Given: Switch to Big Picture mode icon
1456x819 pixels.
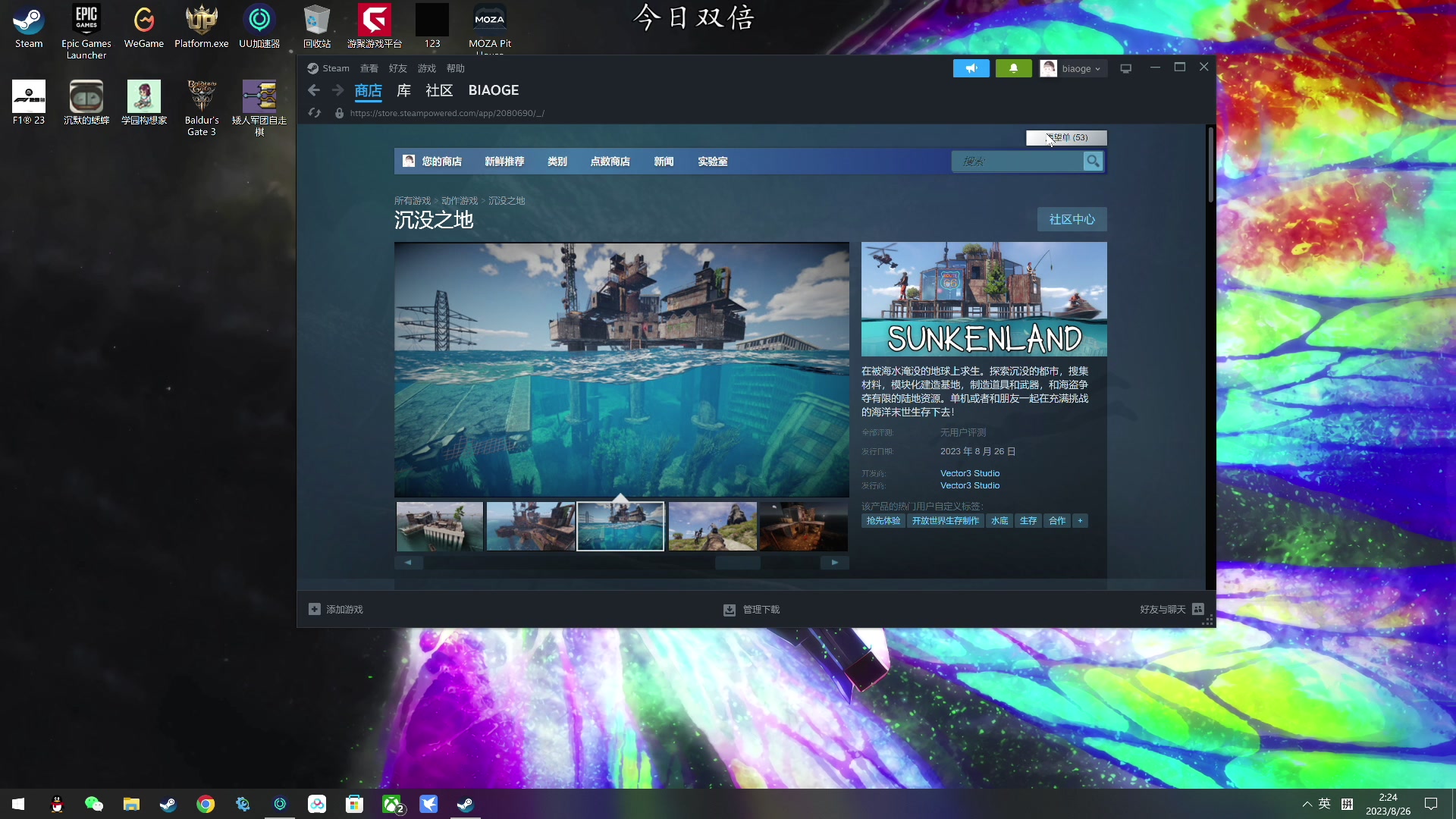Looking at the screenshot, I should coord(1126,68).
